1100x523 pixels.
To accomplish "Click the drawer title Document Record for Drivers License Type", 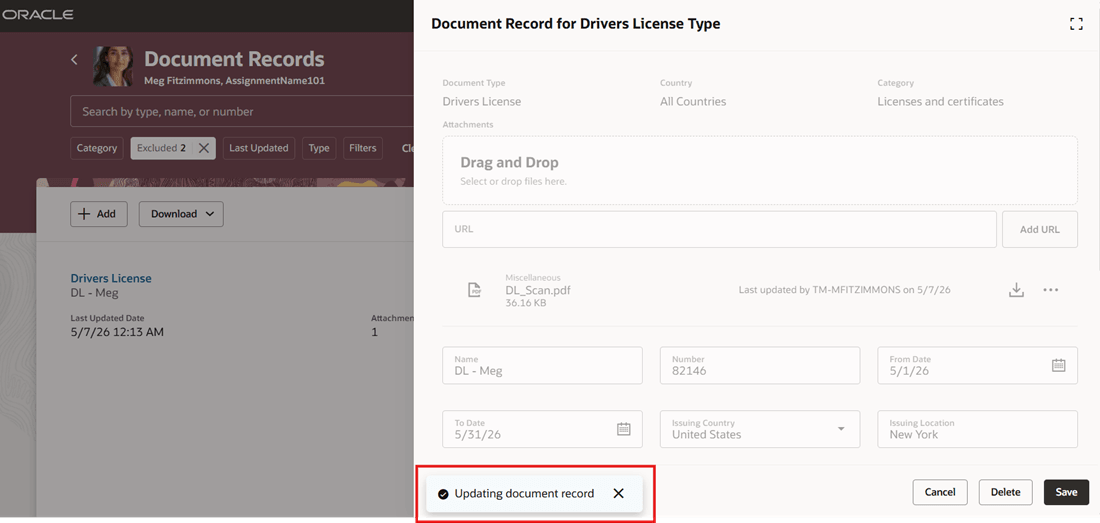I will pyautogui.click(x=576, y=24).
